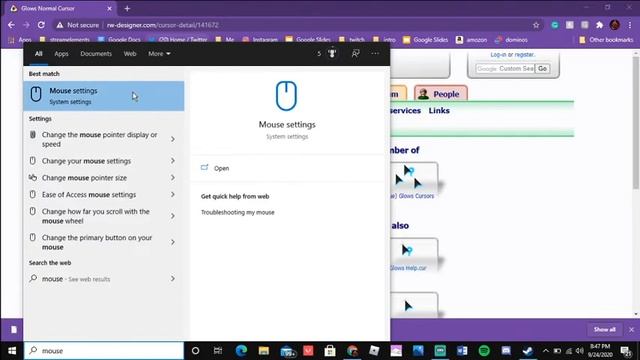Expand arrow for mouse web results
Viewport: 640px width, 360px height.
pos(173,279)
